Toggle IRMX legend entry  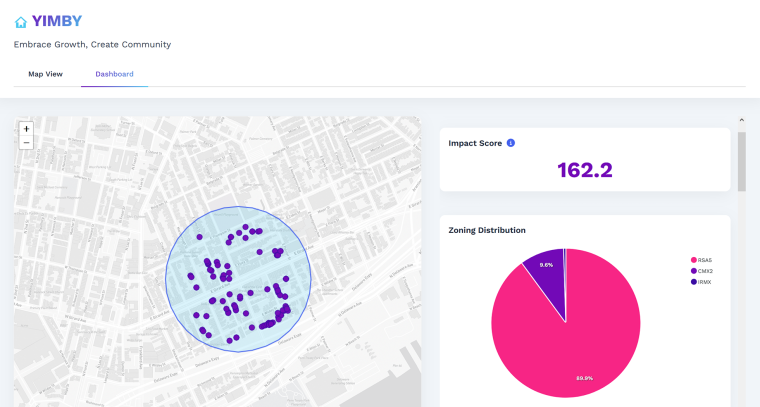tap(701, 282)
